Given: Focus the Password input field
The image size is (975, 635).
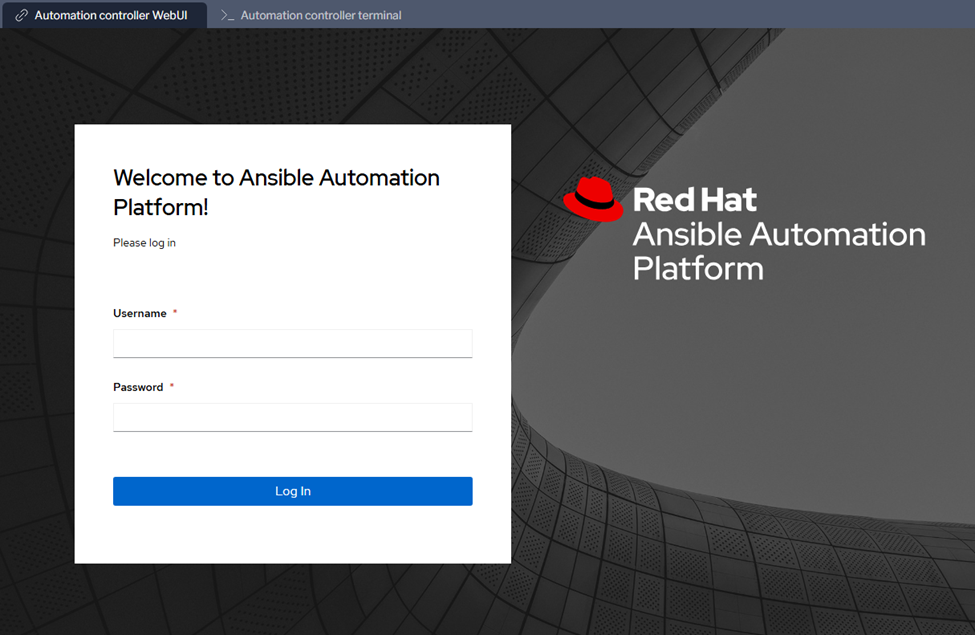Looking at the screenshot, I should pyautogui.click(x=293, y=417).
